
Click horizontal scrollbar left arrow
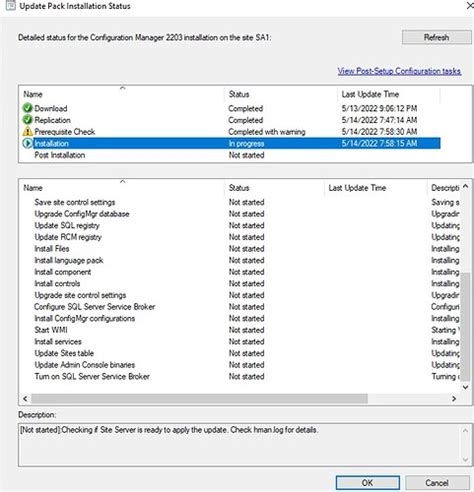[x=25, y=399]
